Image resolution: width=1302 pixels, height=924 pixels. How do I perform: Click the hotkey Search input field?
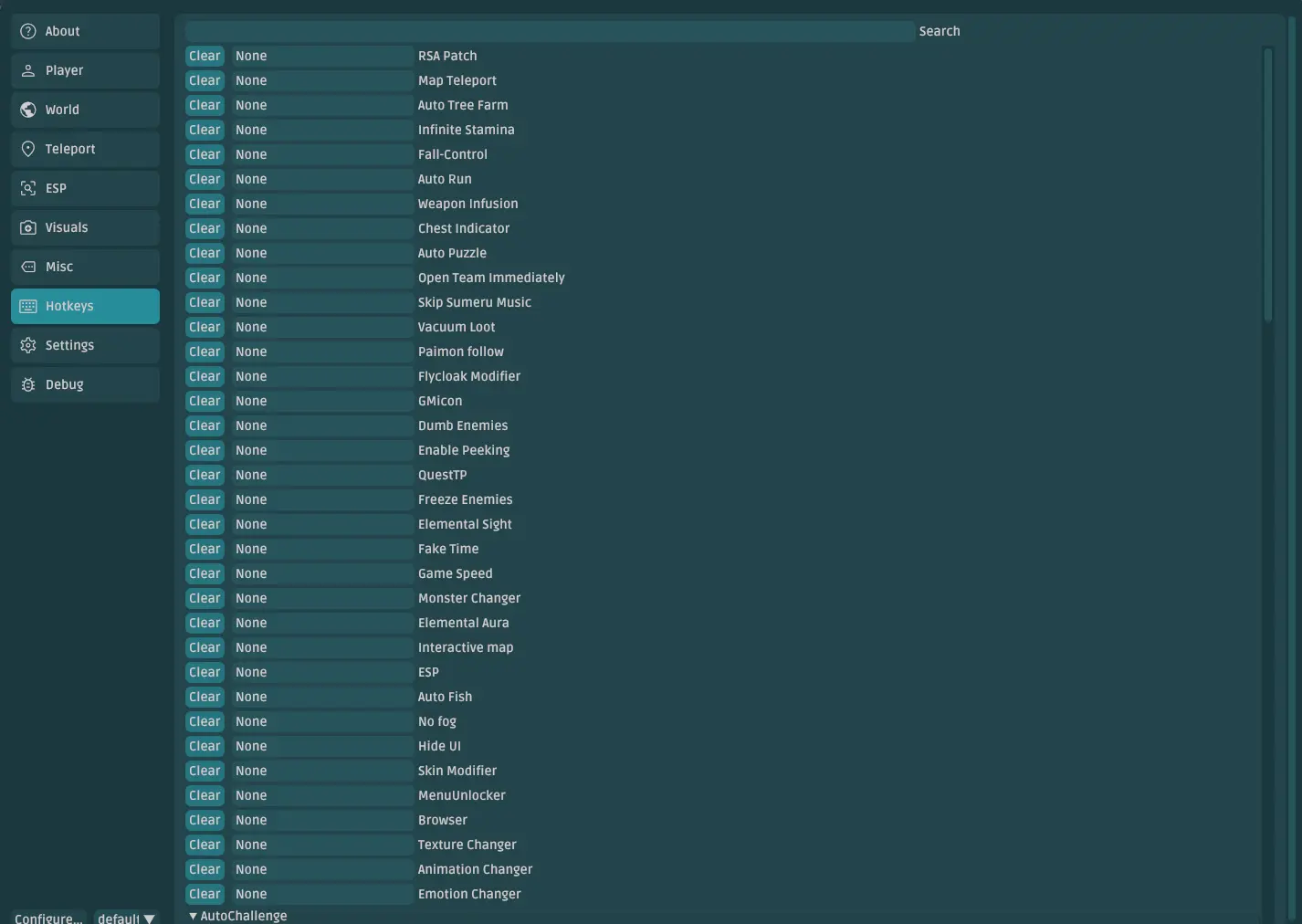[x=549, y=31]
